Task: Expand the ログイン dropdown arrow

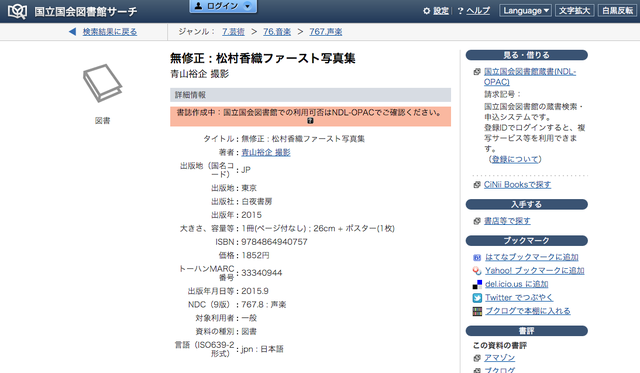Action: (247, 6)
